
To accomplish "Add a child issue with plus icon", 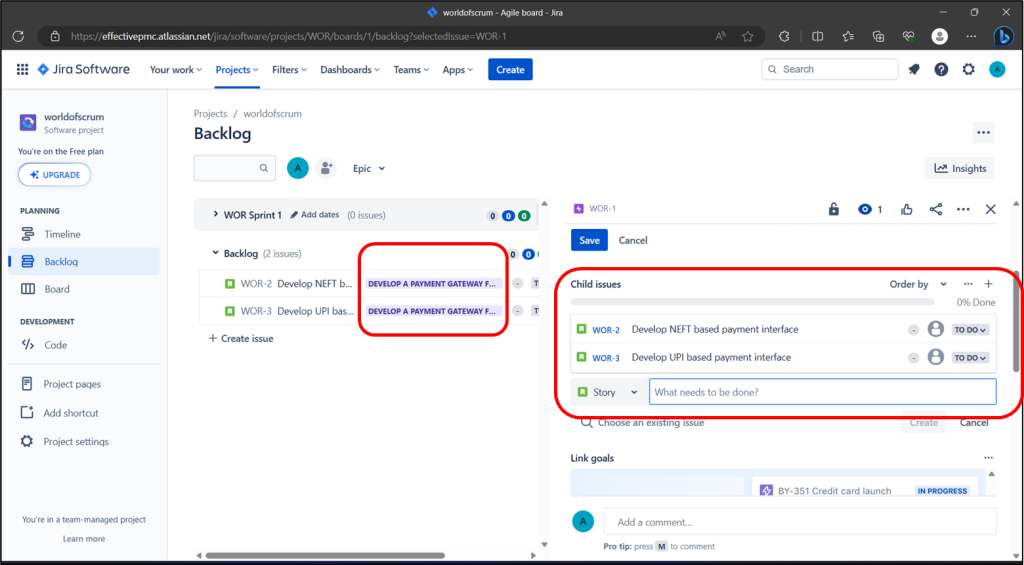I will (988, 284).
